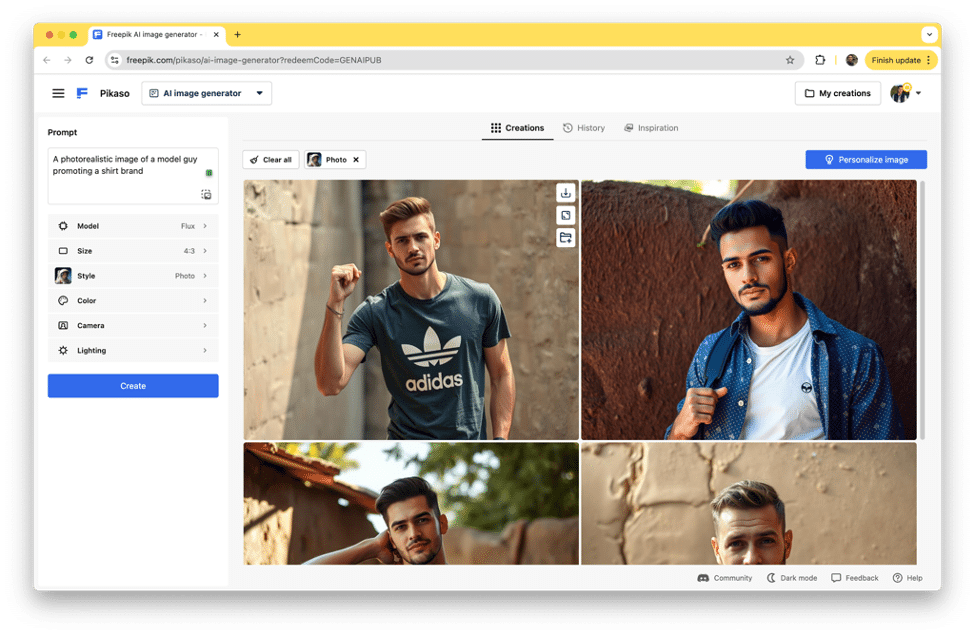This screenshot has width=977, height=635.
Task: Click the Personalize image button
Action: point(866,160)
